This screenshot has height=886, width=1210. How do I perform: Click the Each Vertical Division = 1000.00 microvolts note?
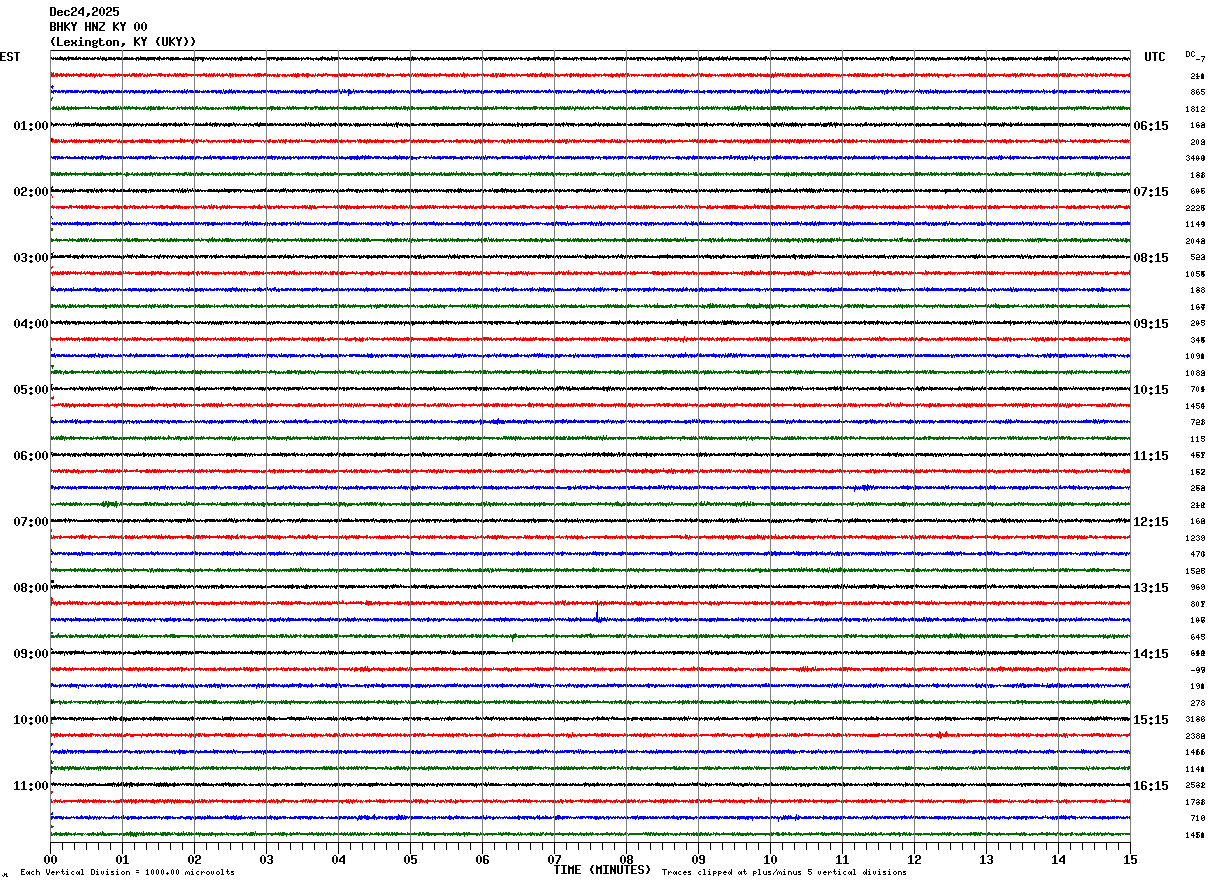pos(127,873)
